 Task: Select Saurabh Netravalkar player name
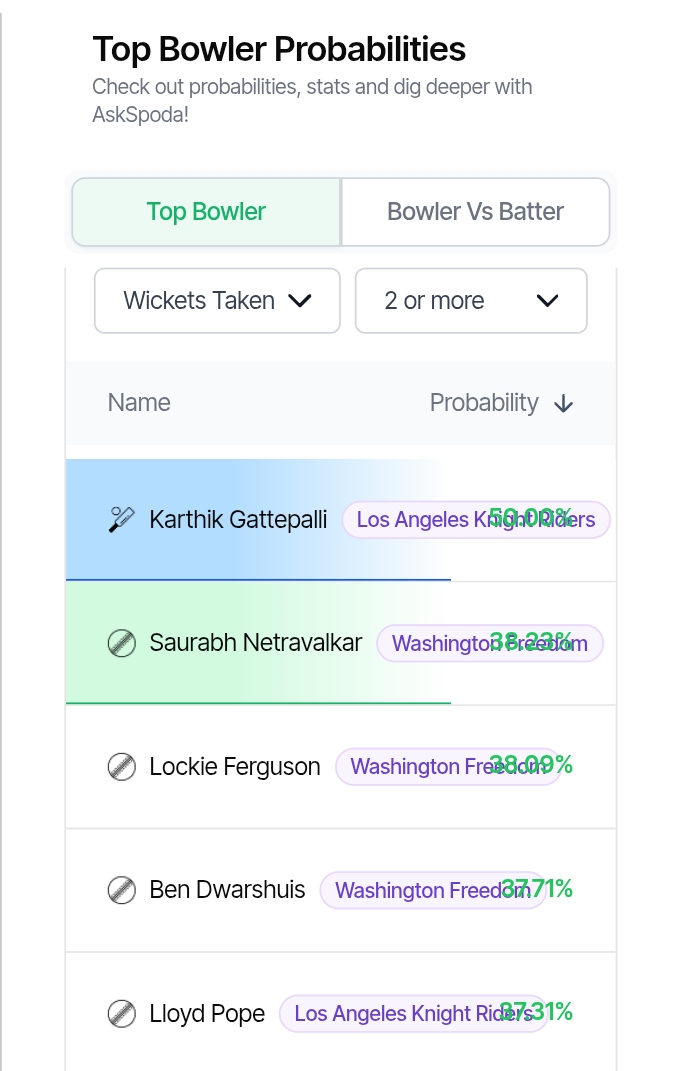pyautogui.click(x=255, y=643)
